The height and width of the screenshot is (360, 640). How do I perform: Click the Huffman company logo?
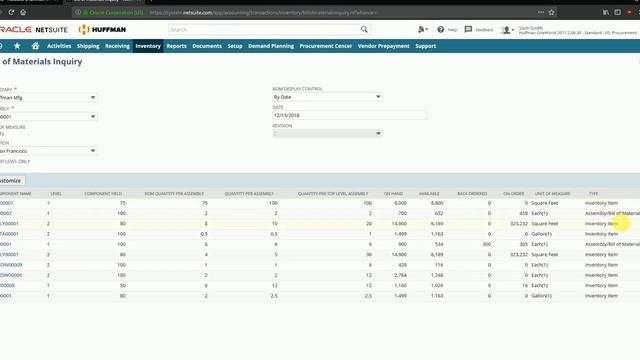102,29
